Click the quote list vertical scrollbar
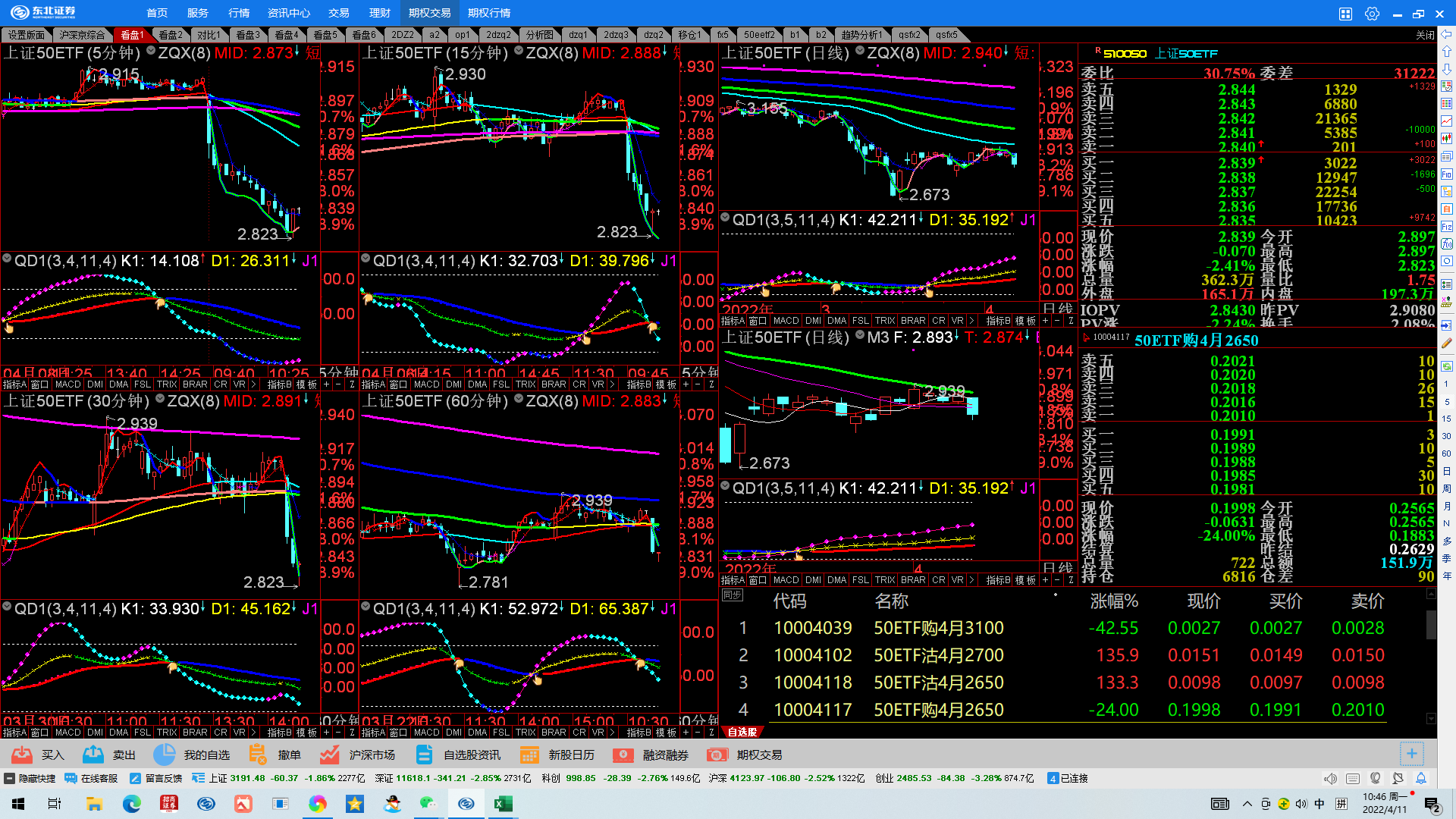This screenshot has width=1456, height=819. [x=1431, y=625]
